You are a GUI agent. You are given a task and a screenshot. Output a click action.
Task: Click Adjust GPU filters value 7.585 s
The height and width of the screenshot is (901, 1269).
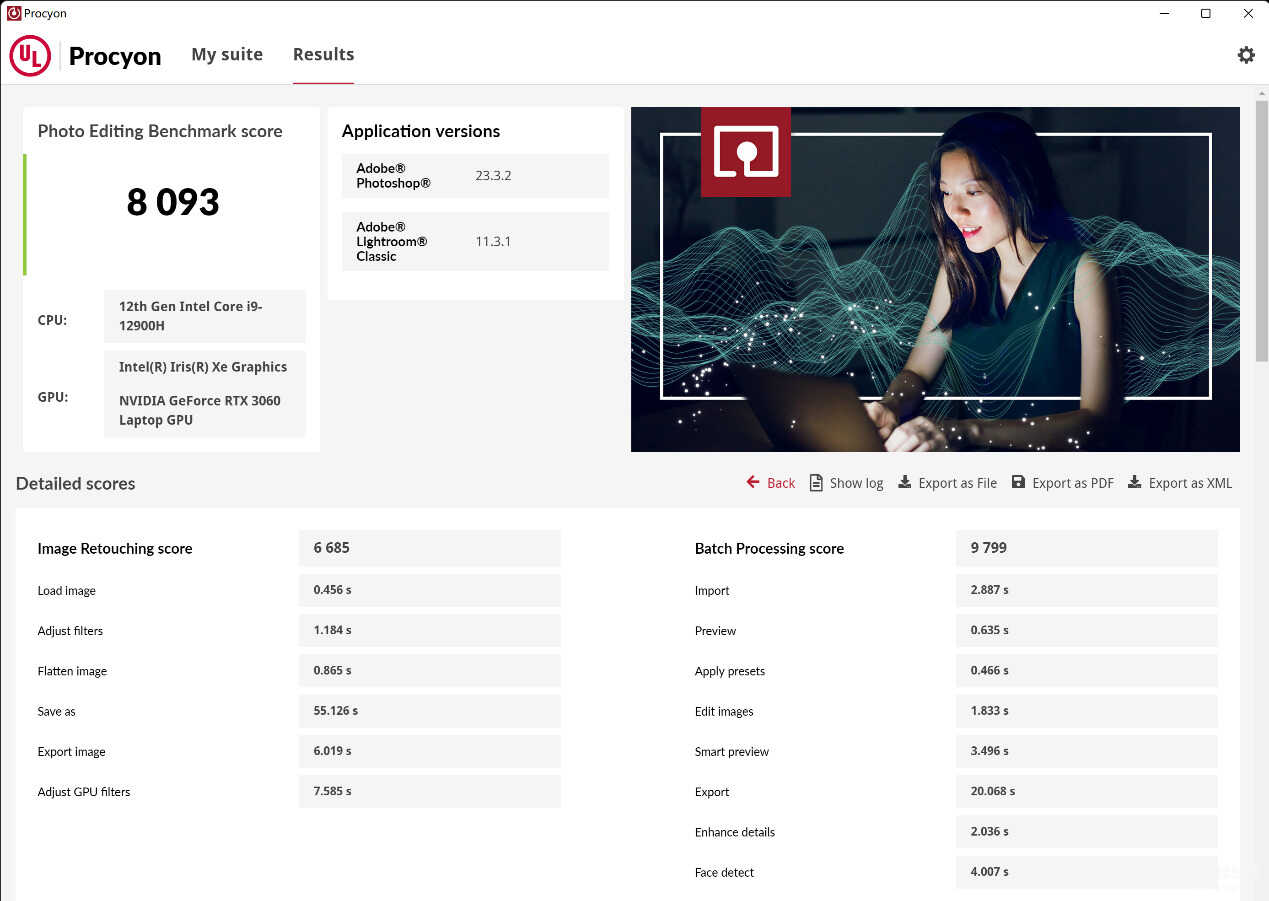click(x=430, y=791)
